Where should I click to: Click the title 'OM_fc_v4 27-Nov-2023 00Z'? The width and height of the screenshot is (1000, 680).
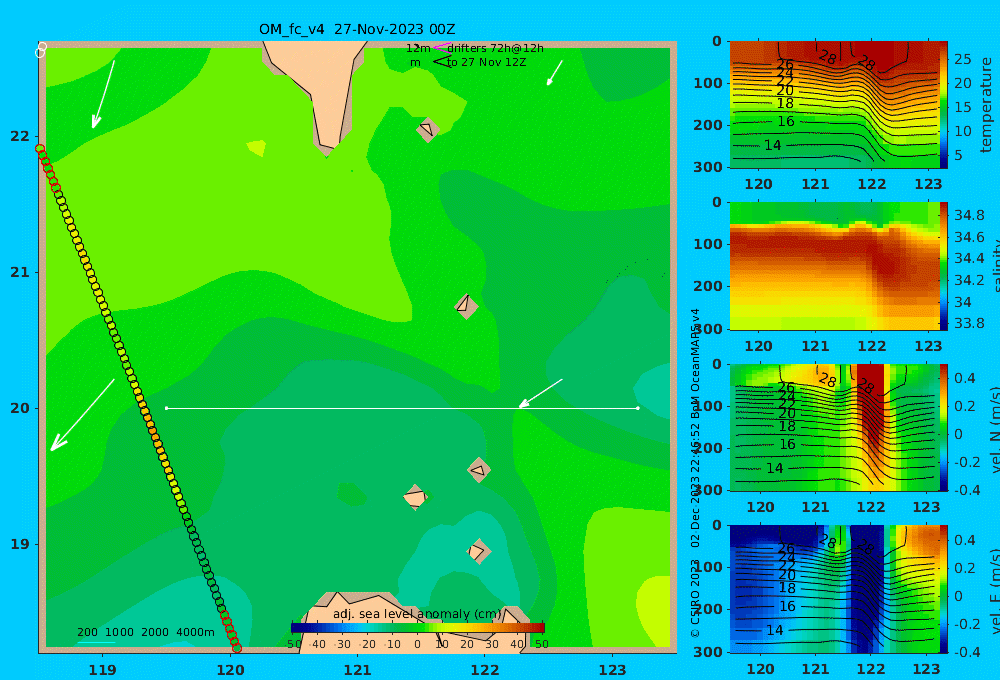point(357,29)
